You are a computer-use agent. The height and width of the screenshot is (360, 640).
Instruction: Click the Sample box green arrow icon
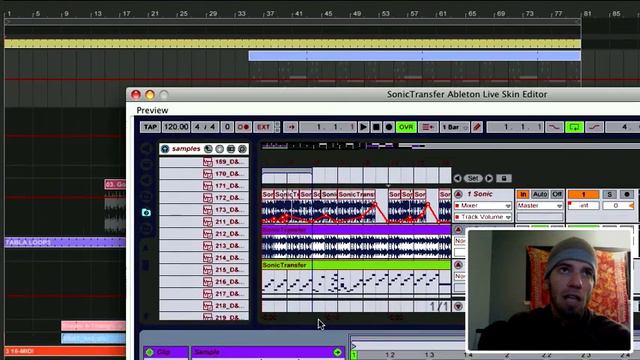(x=338, y=352)
